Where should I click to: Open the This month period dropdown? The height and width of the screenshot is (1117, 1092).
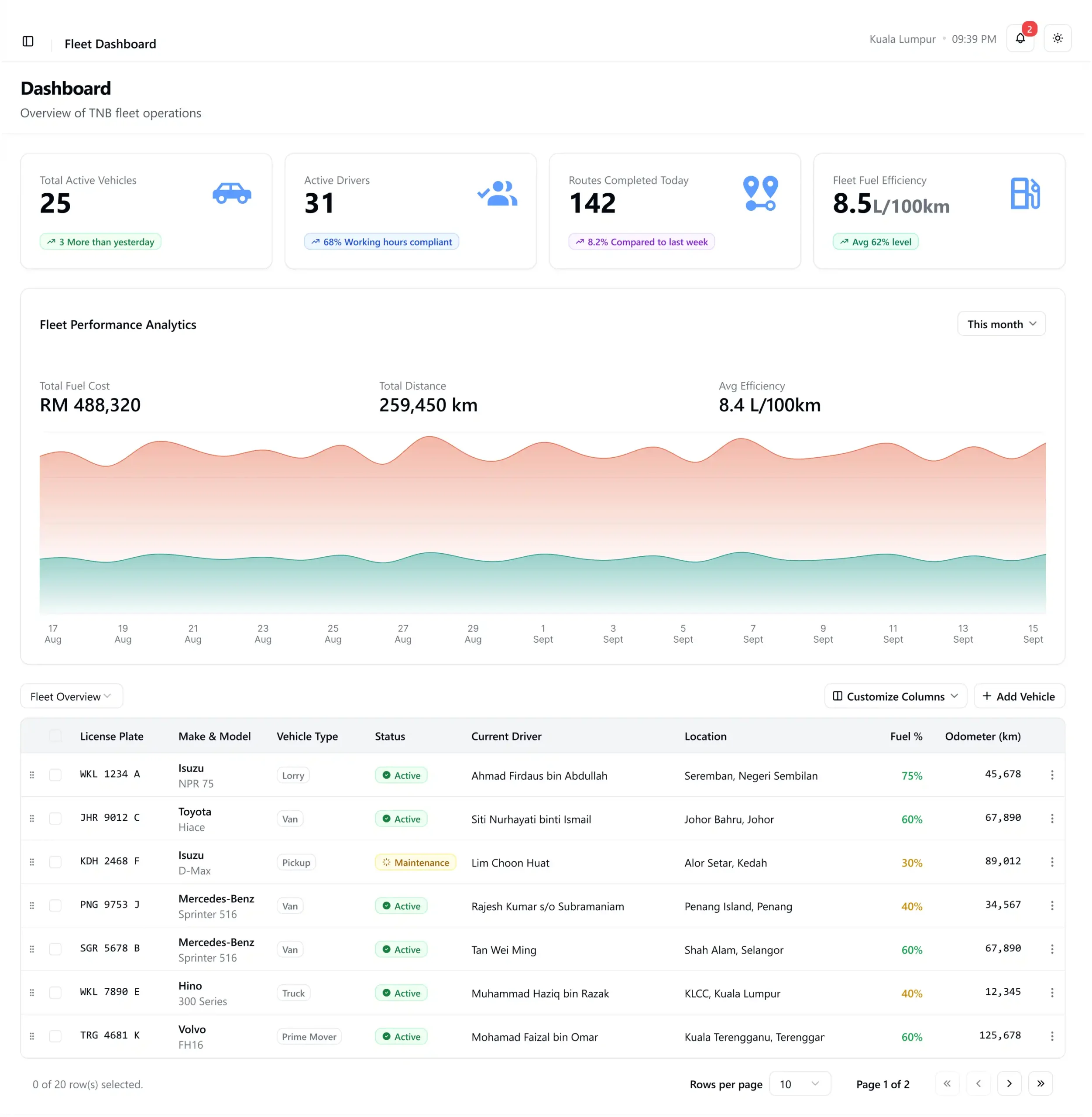tap(1001, 324)
